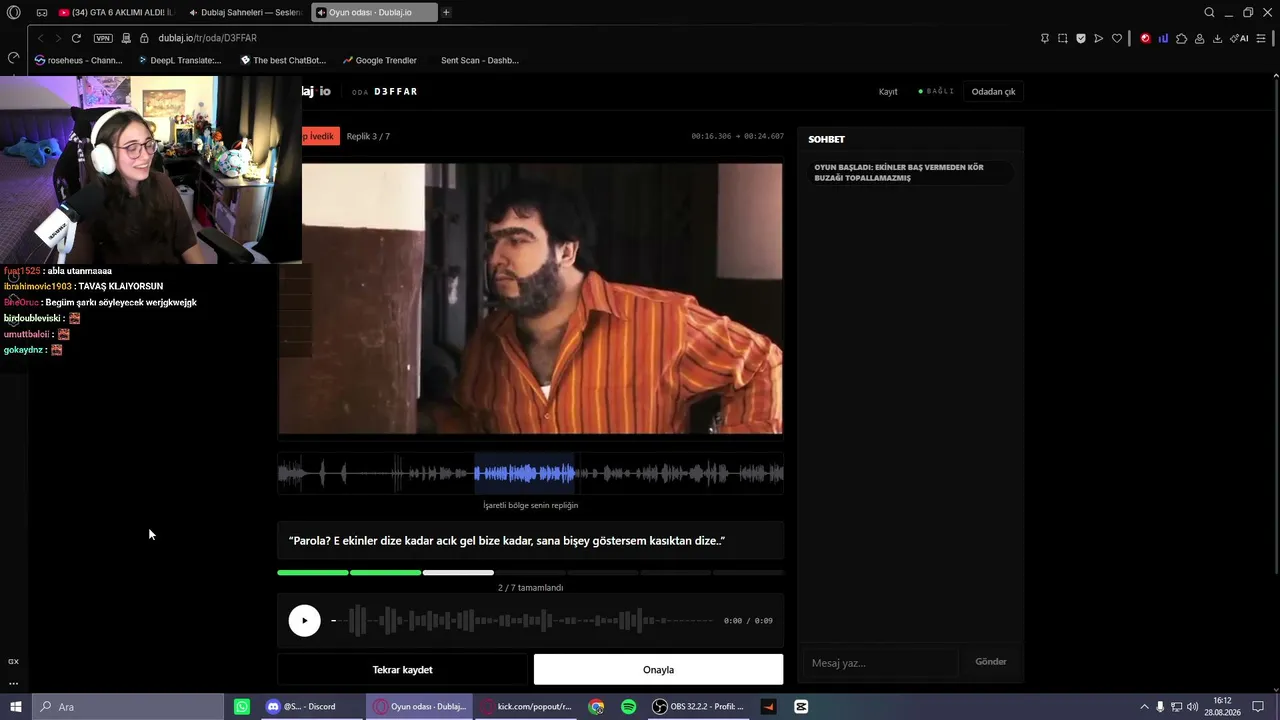Open The best ChatBot bookmark

[283, 60]
